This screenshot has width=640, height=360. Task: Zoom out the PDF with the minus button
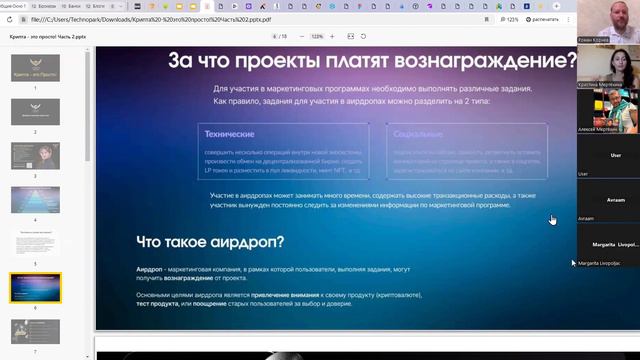(302, 37)
